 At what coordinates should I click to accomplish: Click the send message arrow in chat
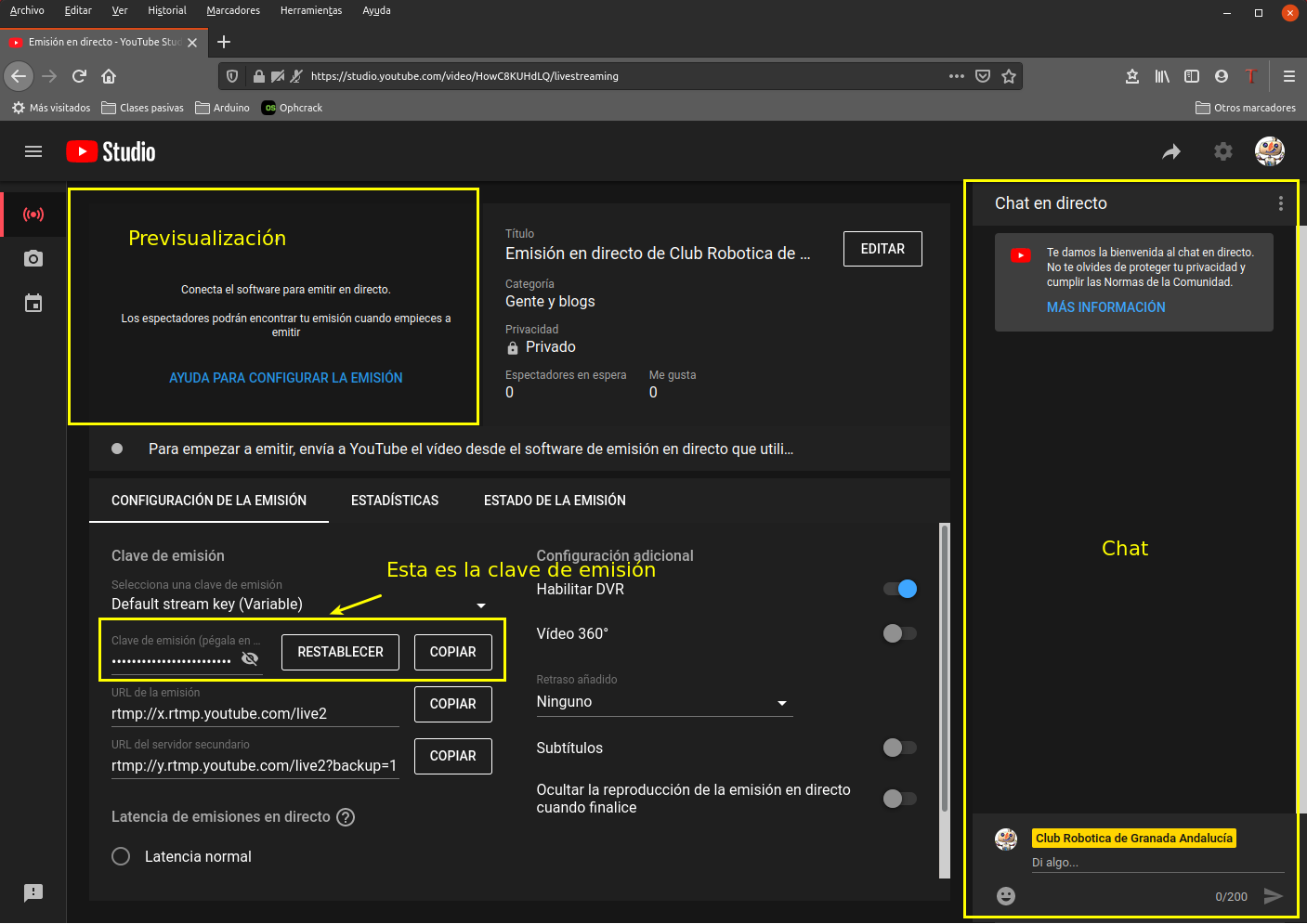[1274, 896]
